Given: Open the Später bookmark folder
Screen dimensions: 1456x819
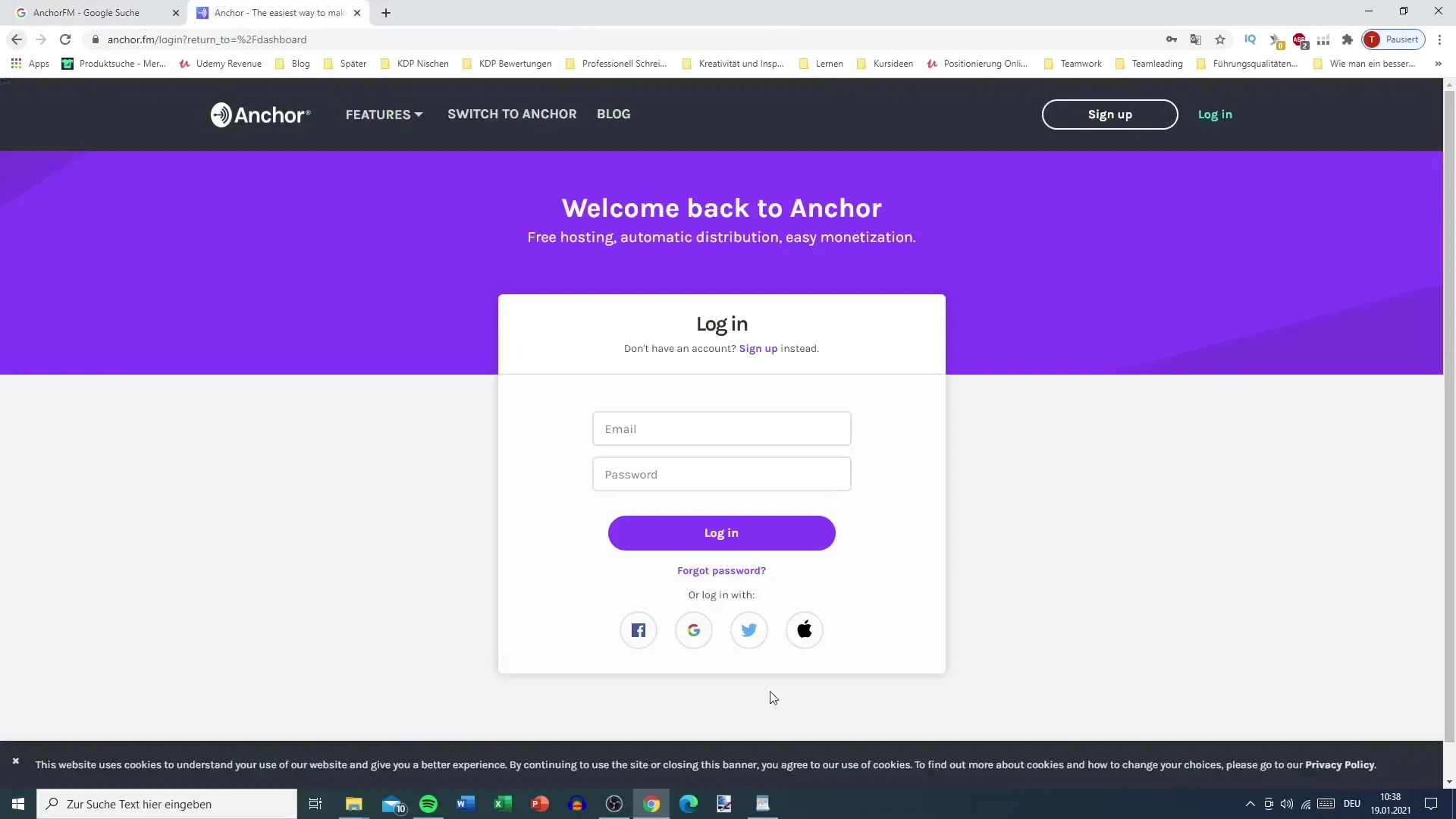Looking at the screenshot, I should [345, 64].
